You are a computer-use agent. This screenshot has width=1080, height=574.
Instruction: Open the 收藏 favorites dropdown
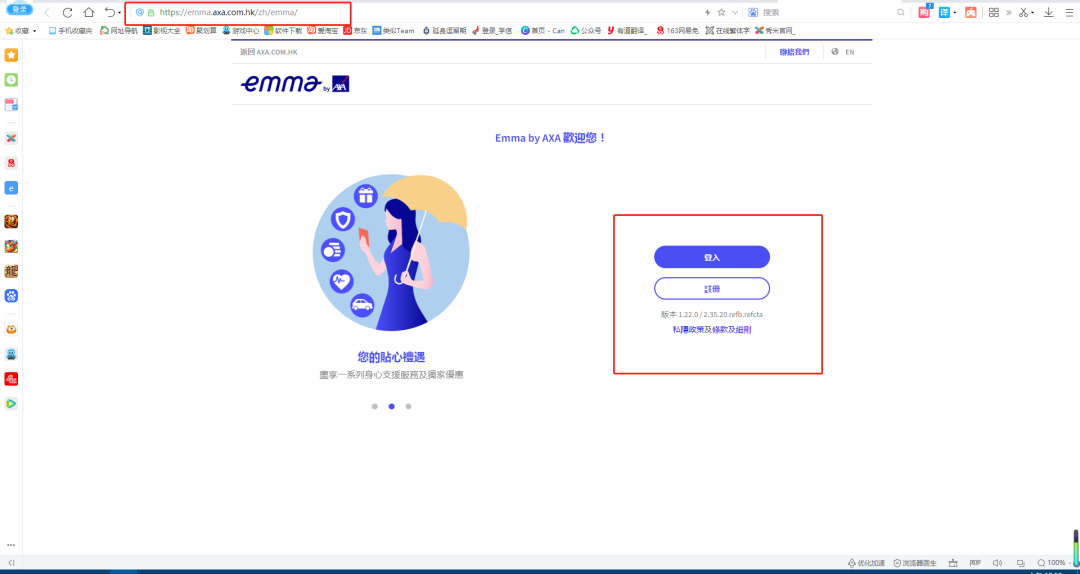(21, 31)
